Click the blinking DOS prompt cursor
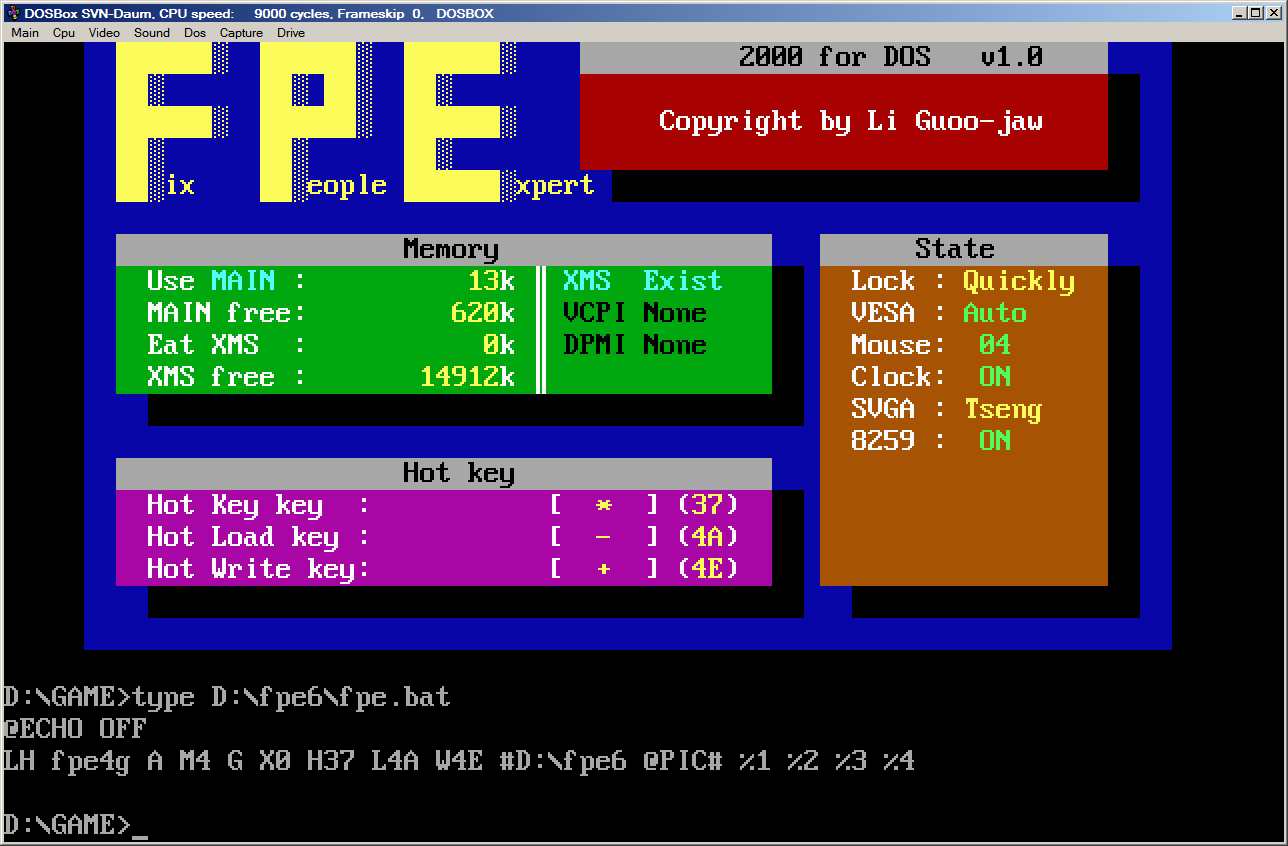1288x846 pixels. tap(140, 836)
